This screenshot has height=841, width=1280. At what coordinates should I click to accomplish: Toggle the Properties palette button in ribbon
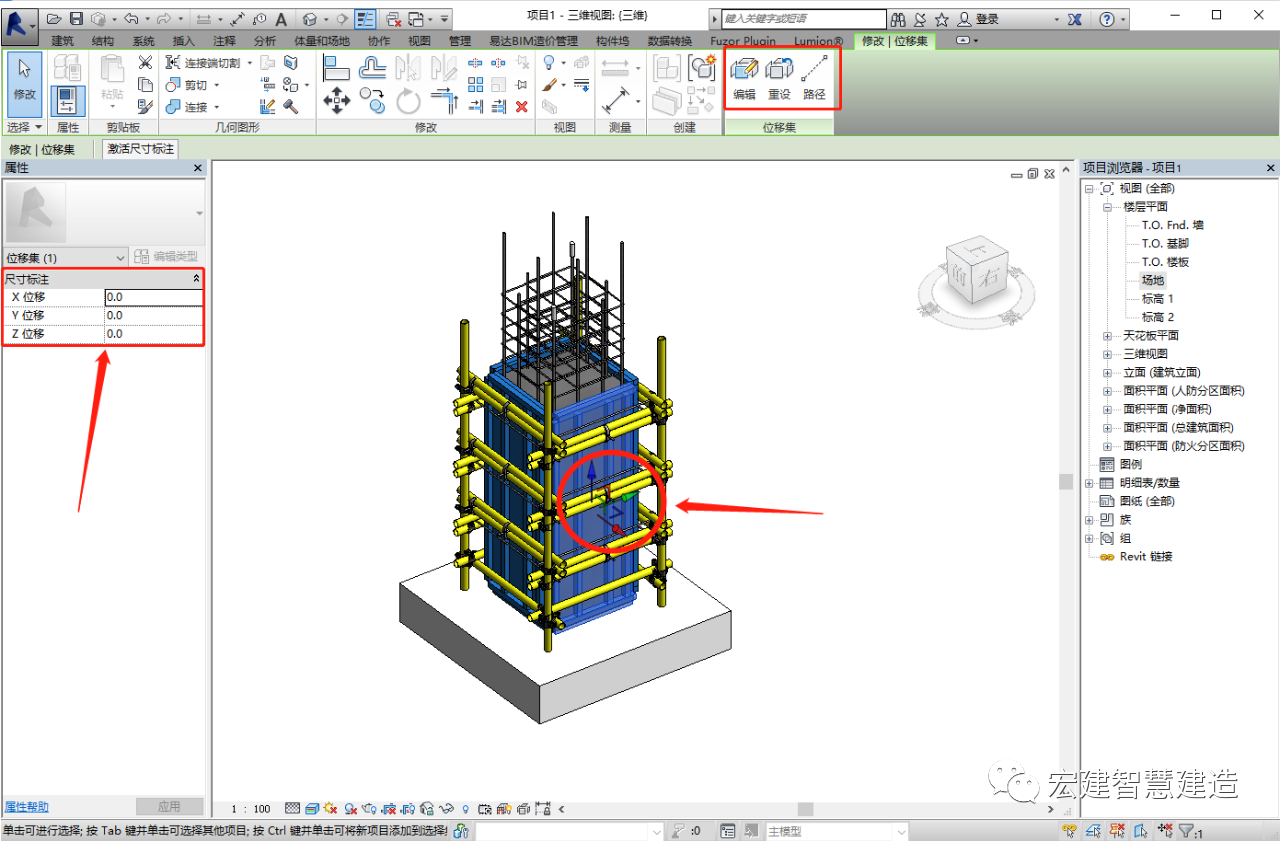coord(68,100)
